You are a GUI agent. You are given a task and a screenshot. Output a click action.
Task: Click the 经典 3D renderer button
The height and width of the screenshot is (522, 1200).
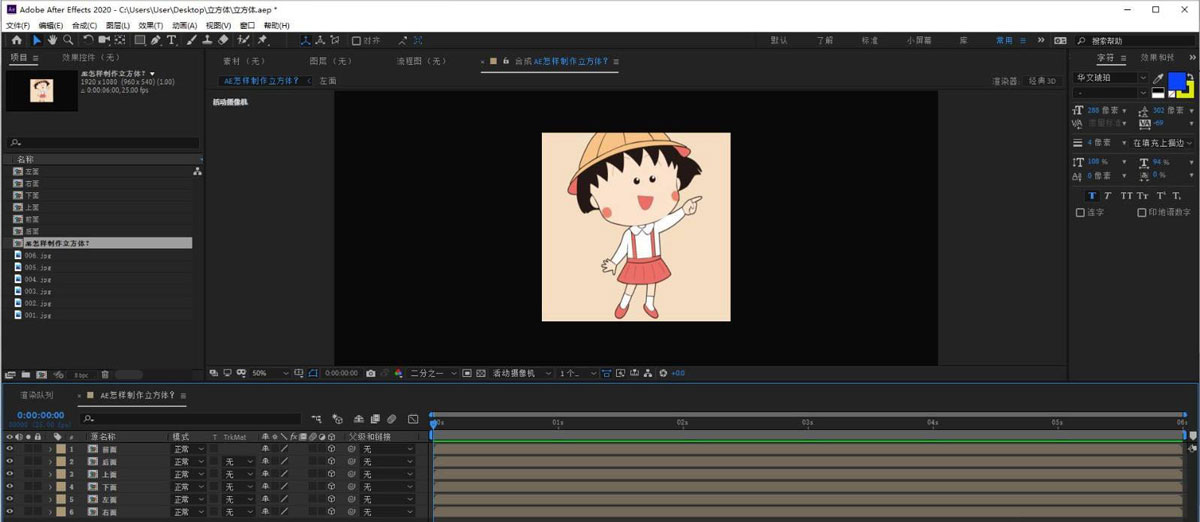pyautogui.click(x=1044, y=81)
